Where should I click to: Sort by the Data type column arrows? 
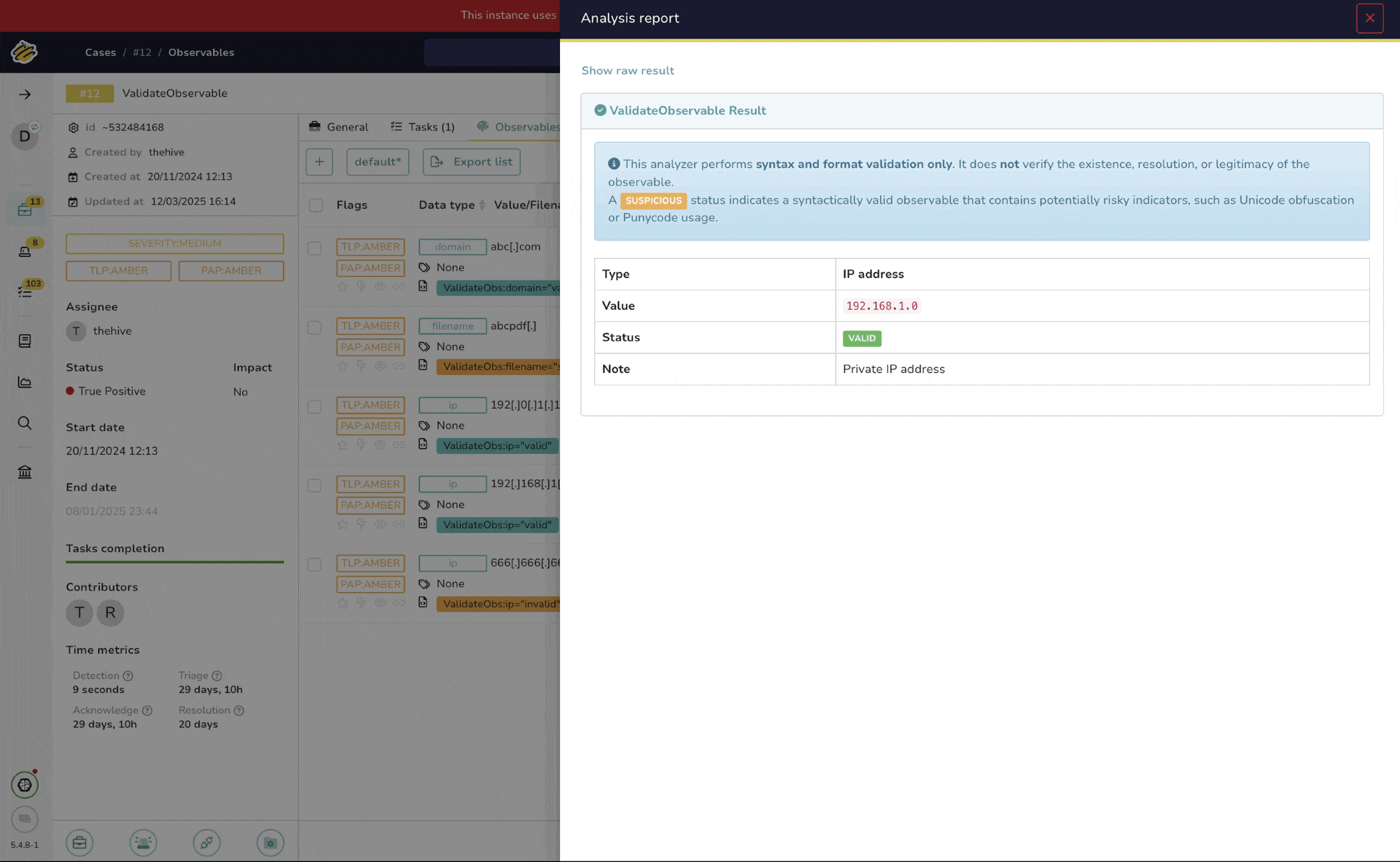tap(482, 205)
